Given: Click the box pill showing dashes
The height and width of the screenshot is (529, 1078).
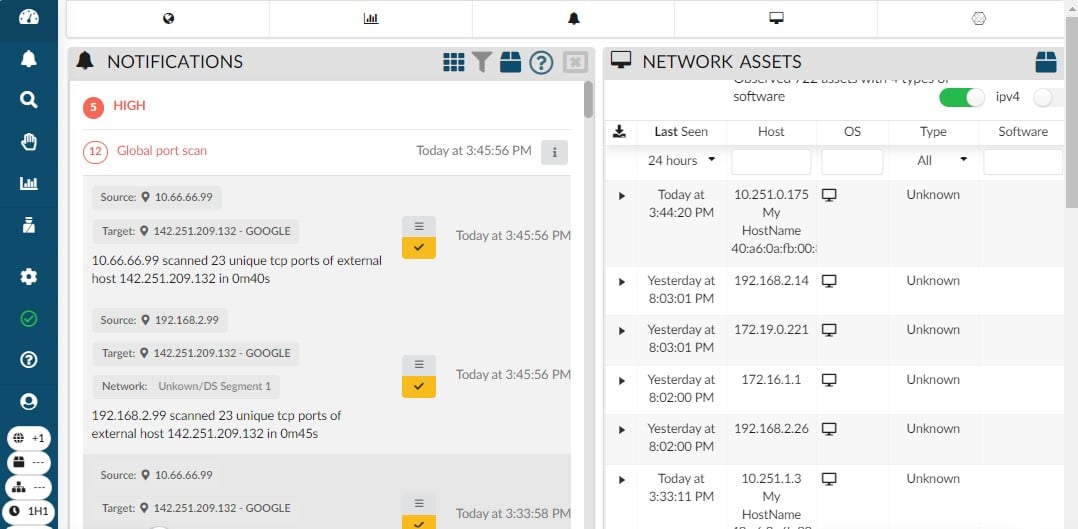Looking at the screenshot, I should 29,462.
